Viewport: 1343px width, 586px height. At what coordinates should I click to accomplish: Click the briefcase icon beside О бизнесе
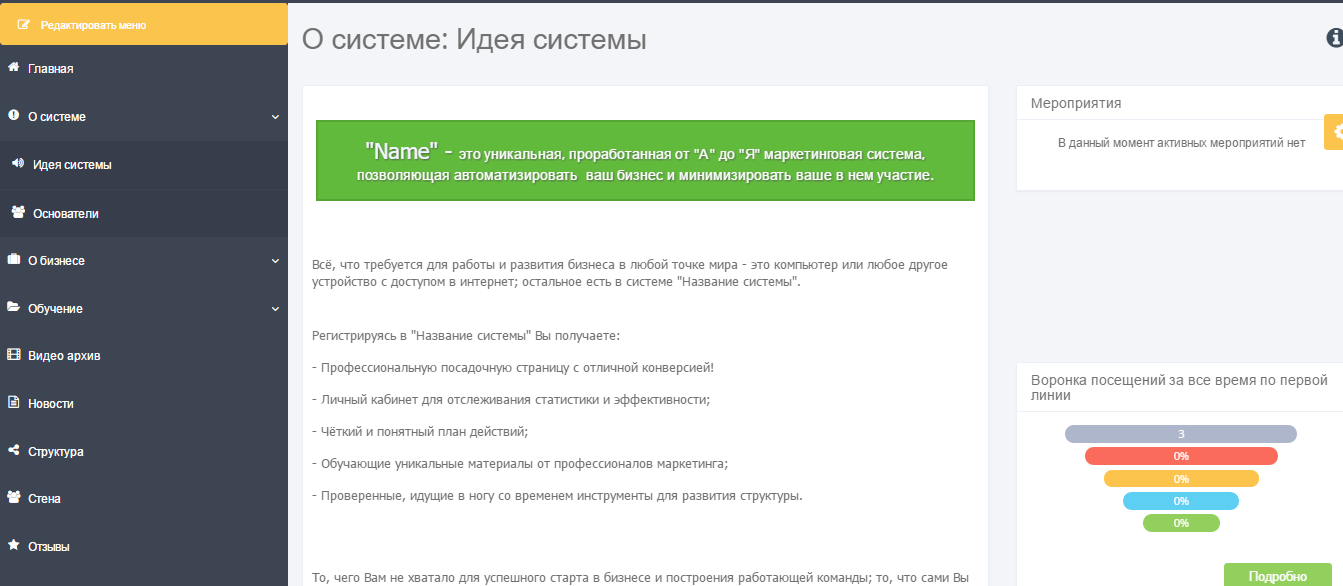pyautogui.click(x=14, y=260)
